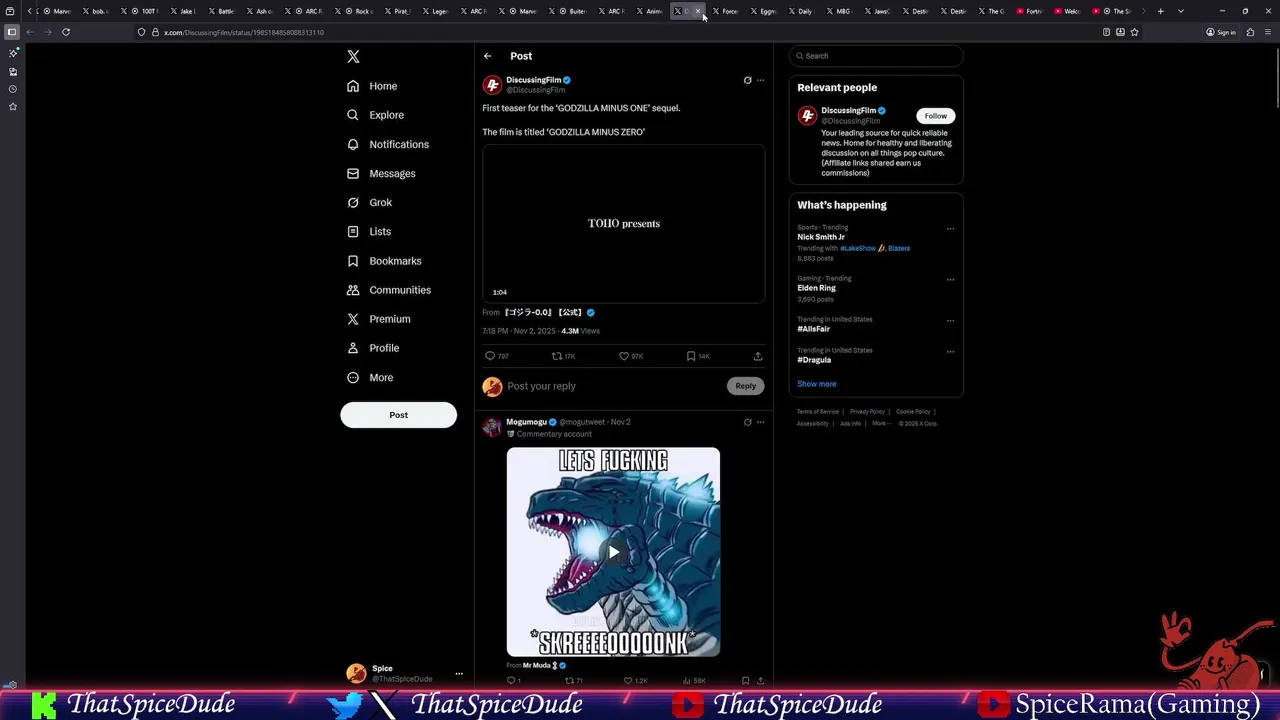Open DiscussingFilm's avatar on the post
Viewport: 1280px width, 720px height.
point(492,85)
